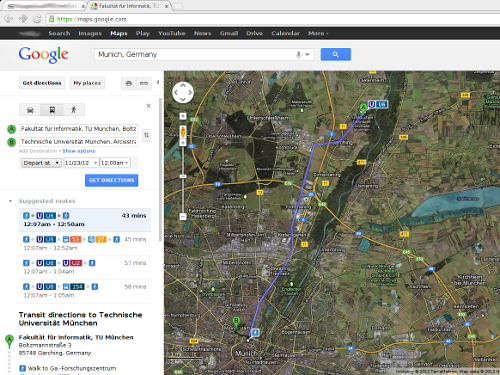500x375 pixels.
Task: Click green marker B on map
Action: pyautogui.click(x=236, y=322)
